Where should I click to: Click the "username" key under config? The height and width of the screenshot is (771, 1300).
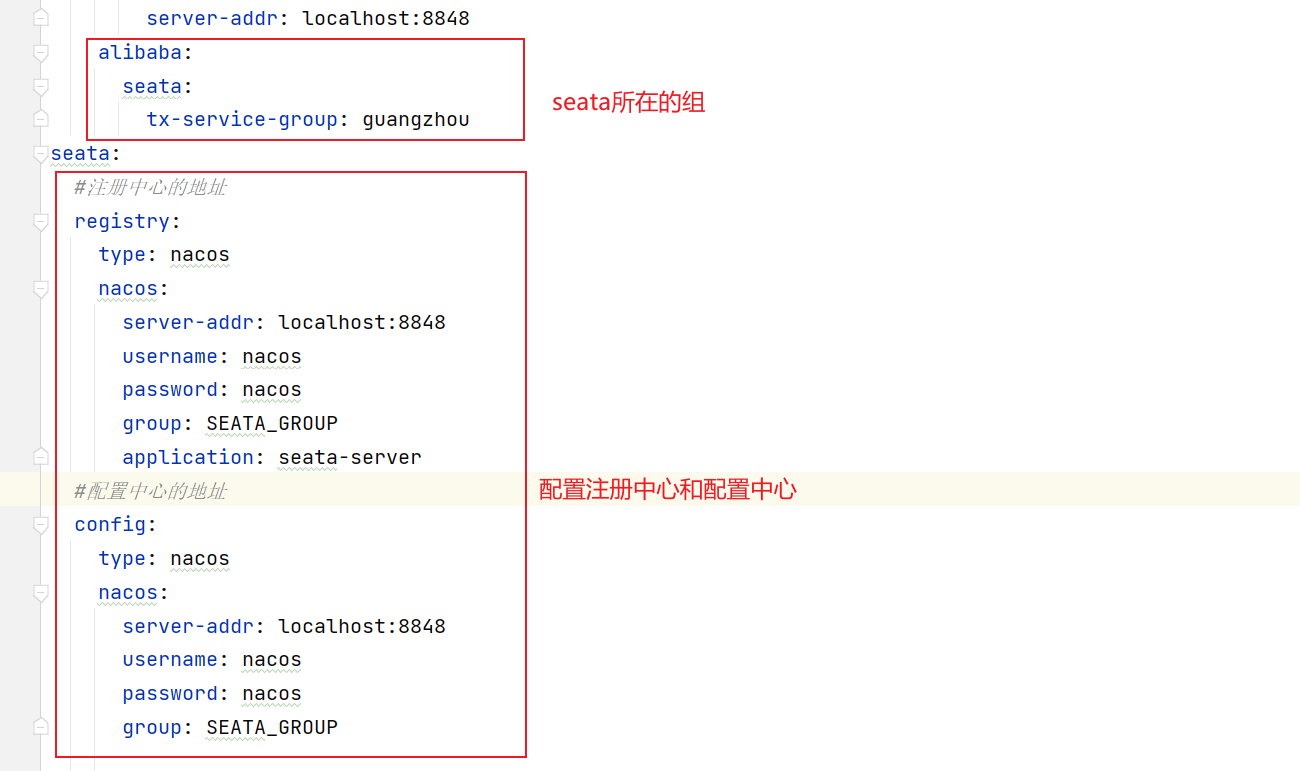(170, 660)
